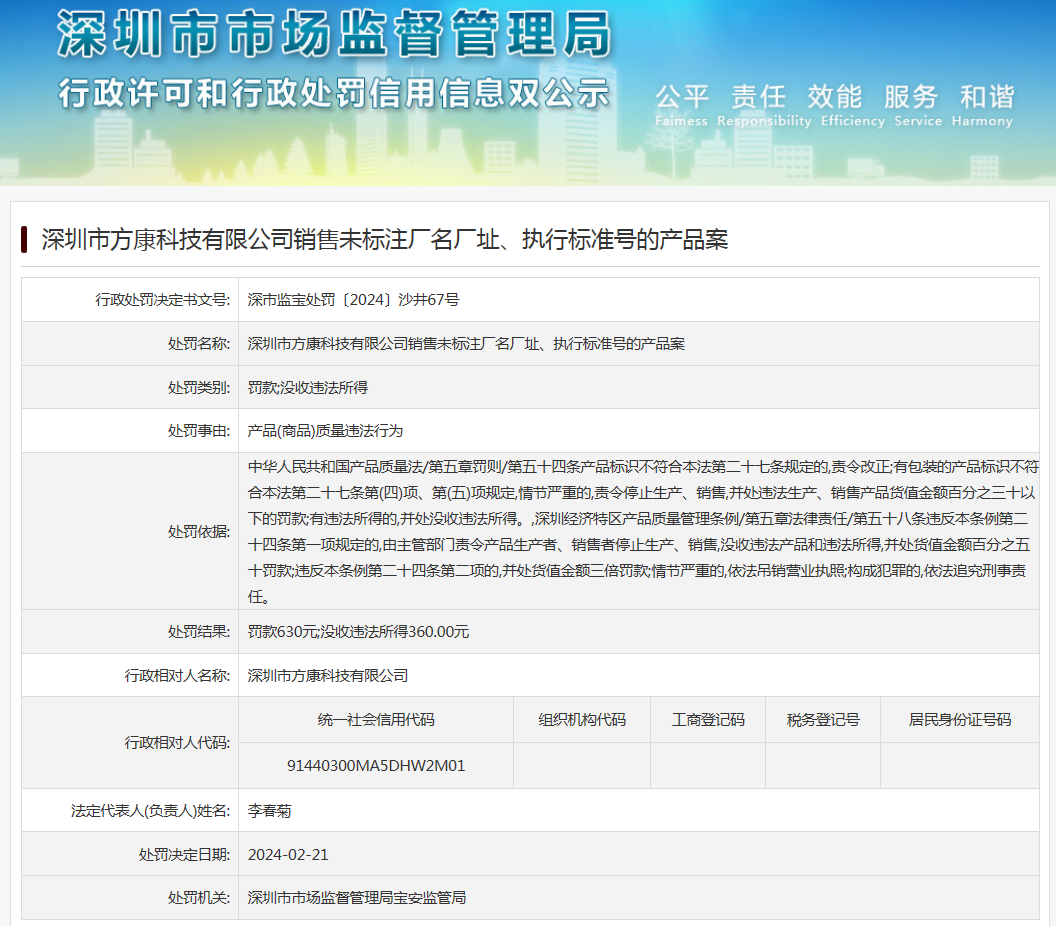Select the name 李春菊
1056x926 pixels.
269,811
